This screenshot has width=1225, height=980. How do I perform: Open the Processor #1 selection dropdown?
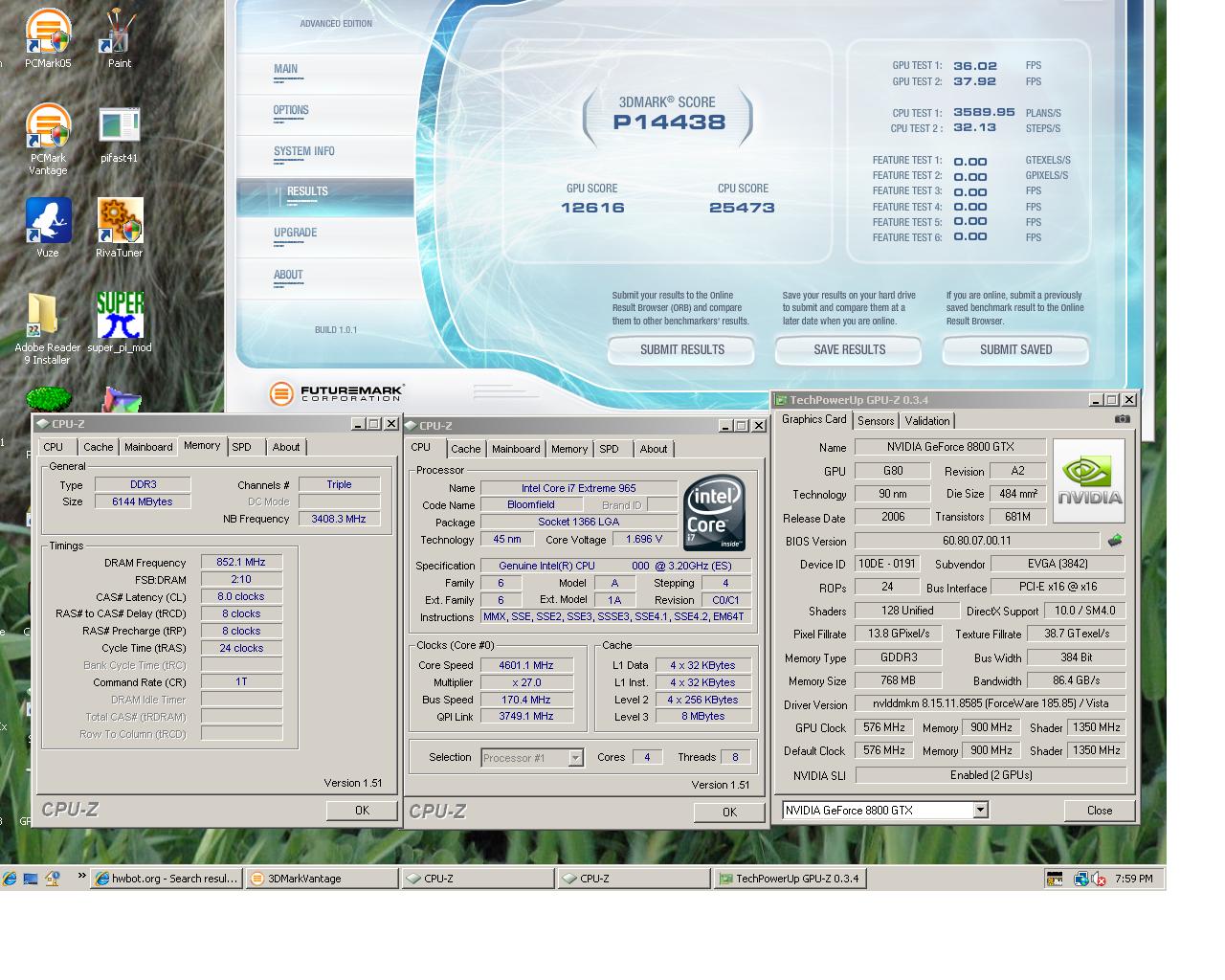click(x=575, y=758)
